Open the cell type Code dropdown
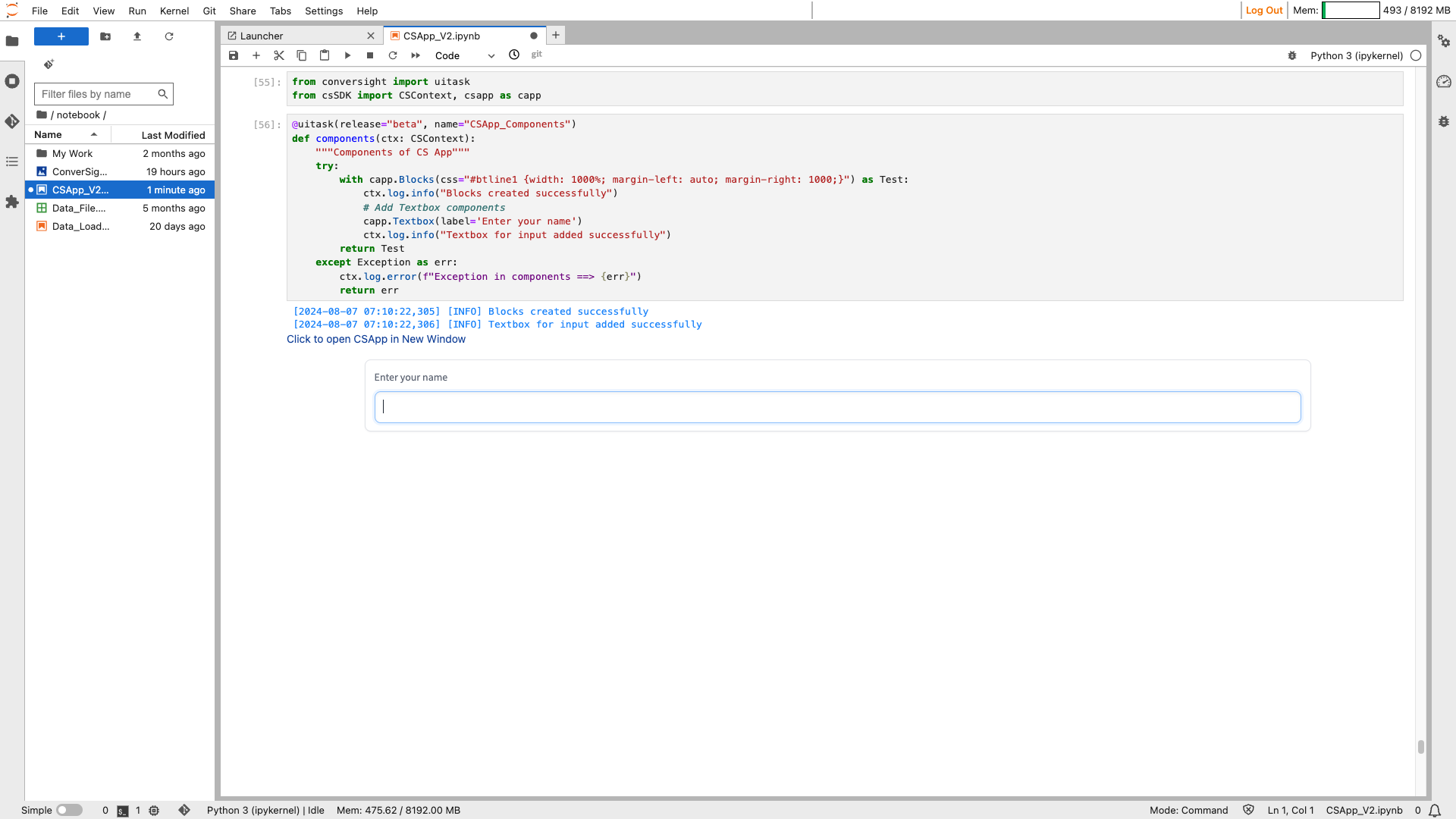This screenshot has width=1456, height=819. (464, 55)
